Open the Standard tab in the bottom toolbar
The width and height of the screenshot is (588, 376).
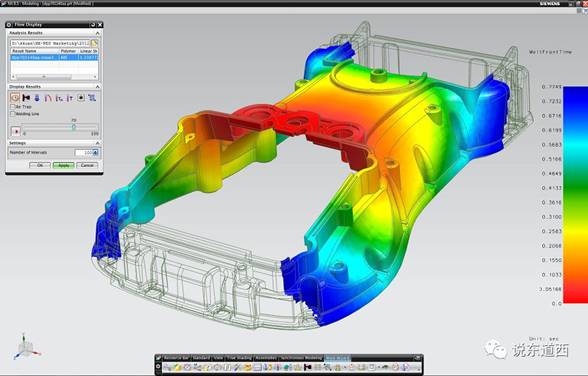point(201,358)
